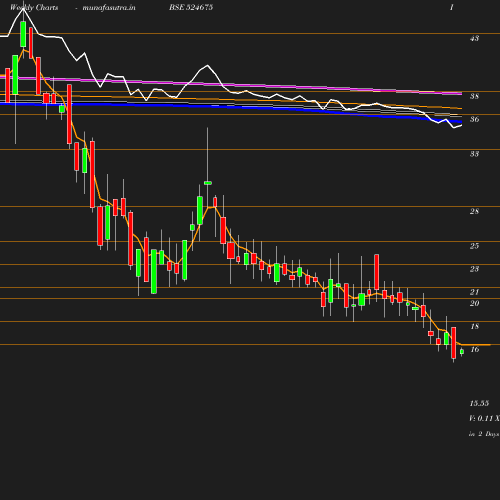Click the tall red candle reaching up to 24
The image size is (500, 500).
[377, 272]
